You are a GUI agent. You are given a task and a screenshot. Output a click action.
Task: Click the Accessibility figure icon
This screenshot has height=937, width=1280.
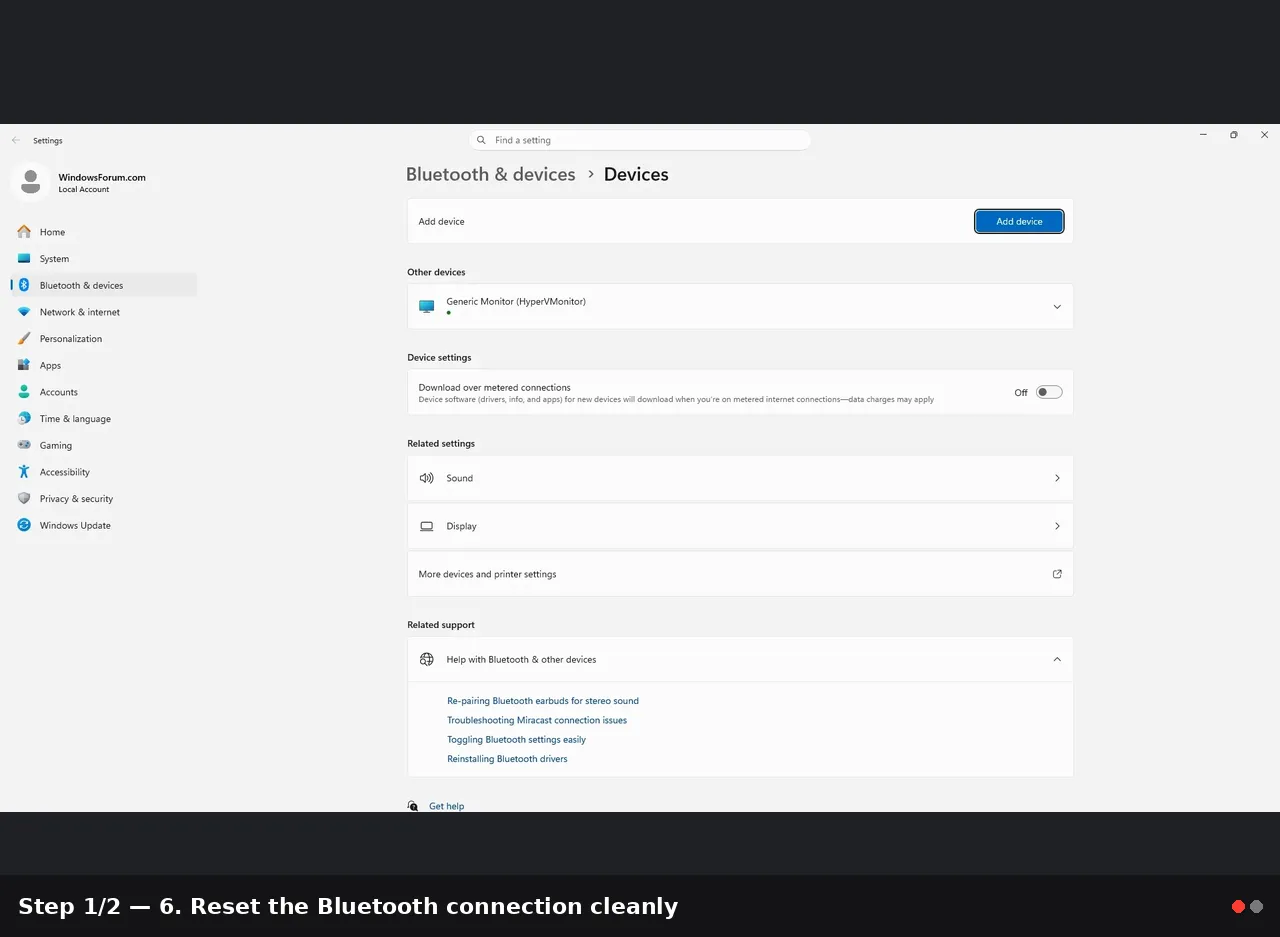coord(24,472)
